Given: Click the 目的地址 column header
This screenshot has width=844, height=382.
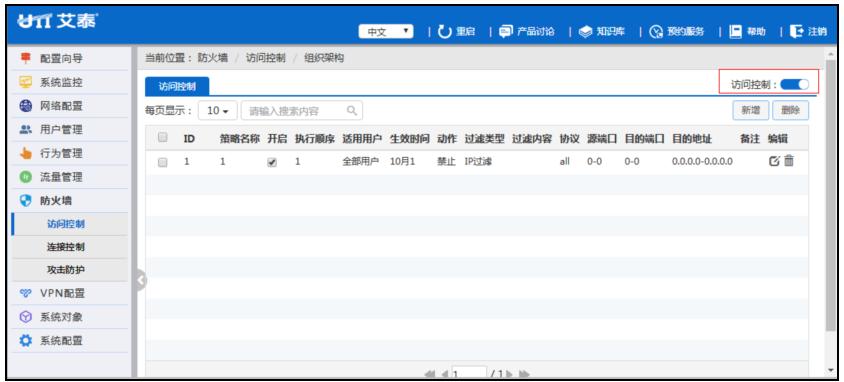Looking at the screenshot, I should (x=692, y=139).
